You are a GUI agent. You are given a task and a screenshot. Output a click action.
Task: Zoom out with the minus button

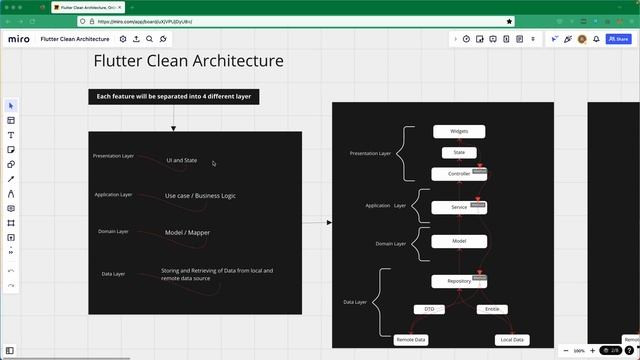[x=566, y=351]
